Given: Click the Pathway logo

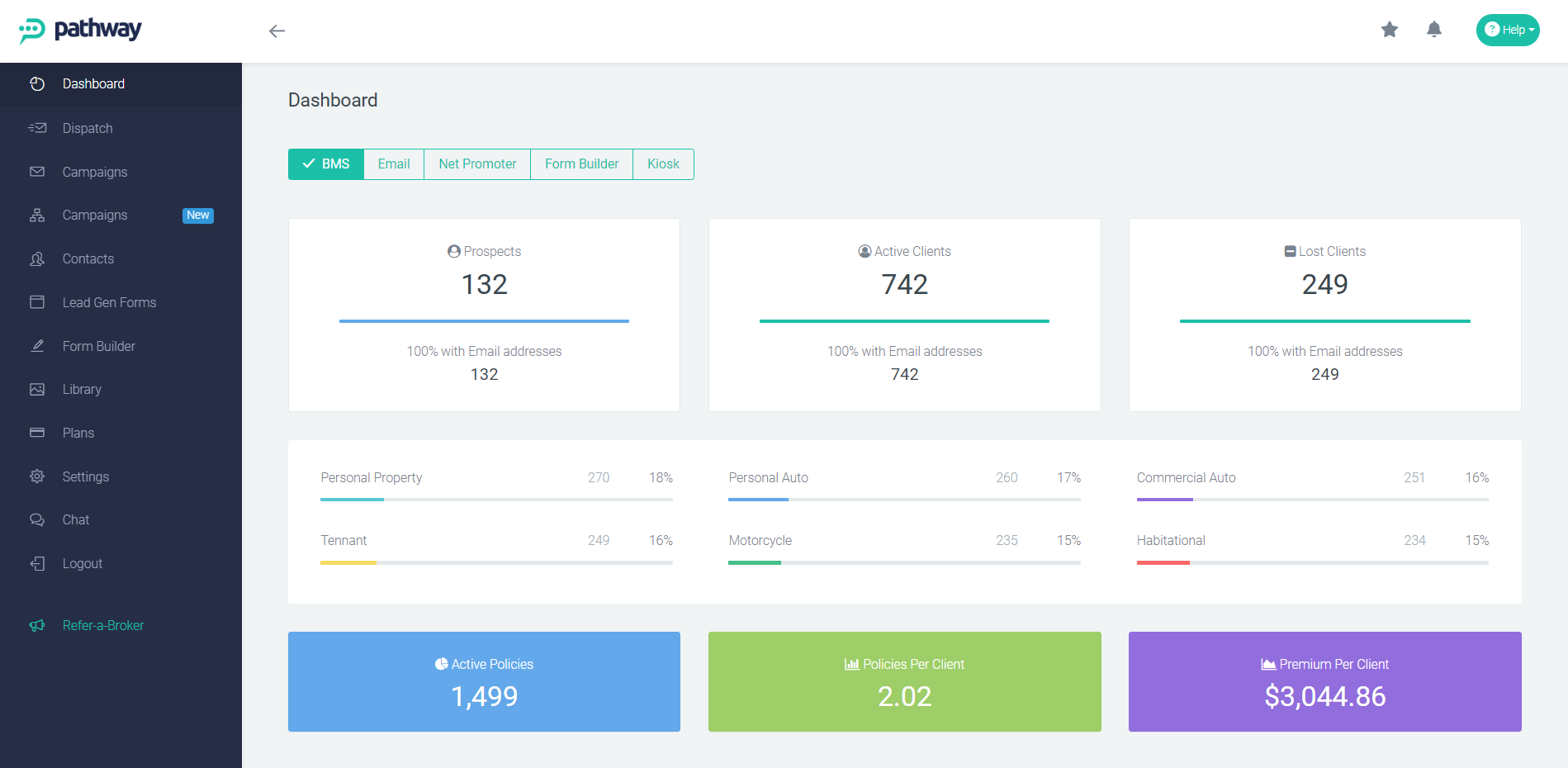Looking at the screenshot, I should 78,30.
